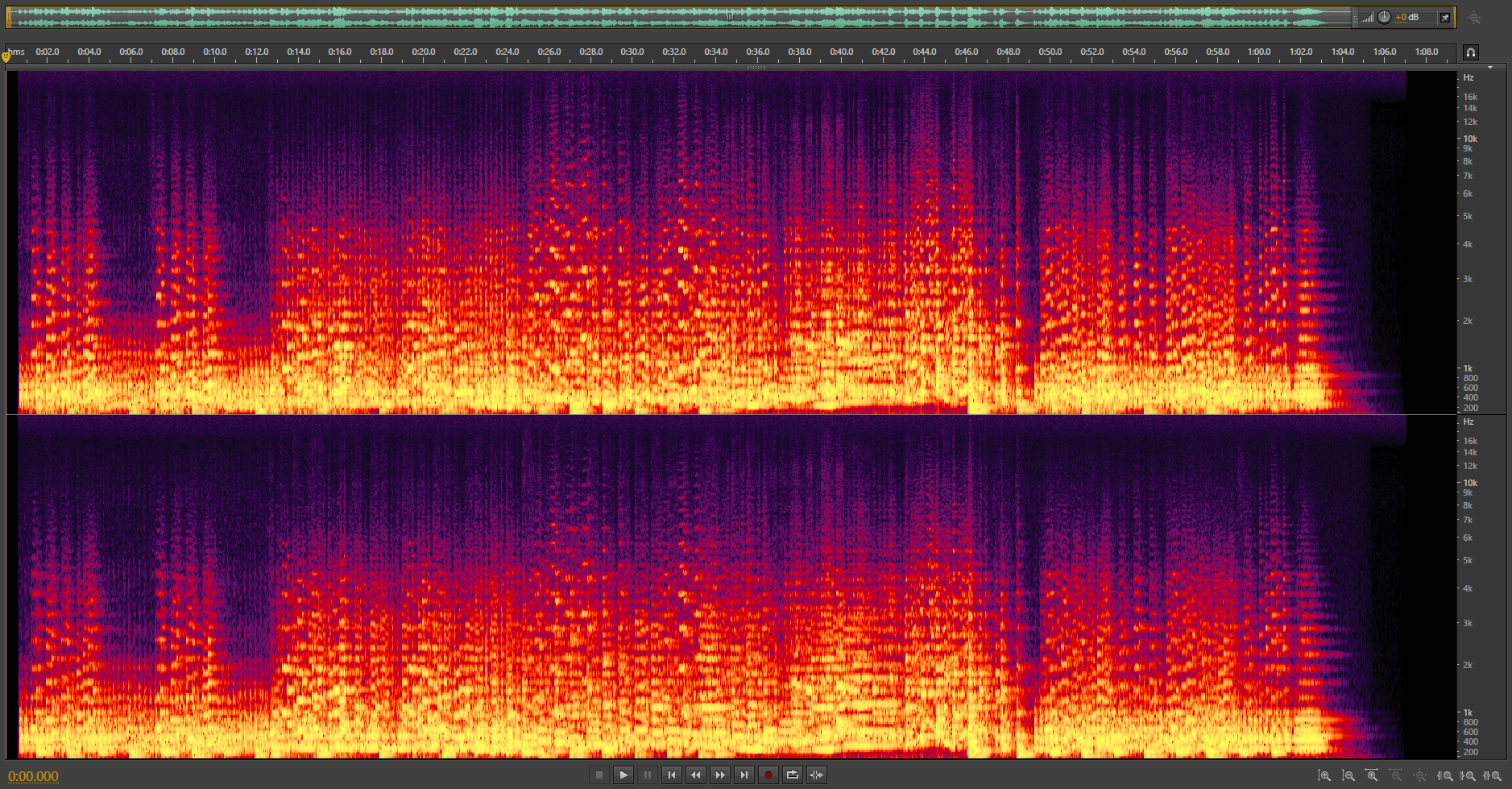Viewport: 1512px width, 789px height.
Task: Move playhead to next marker
Action: coord(744,774)
